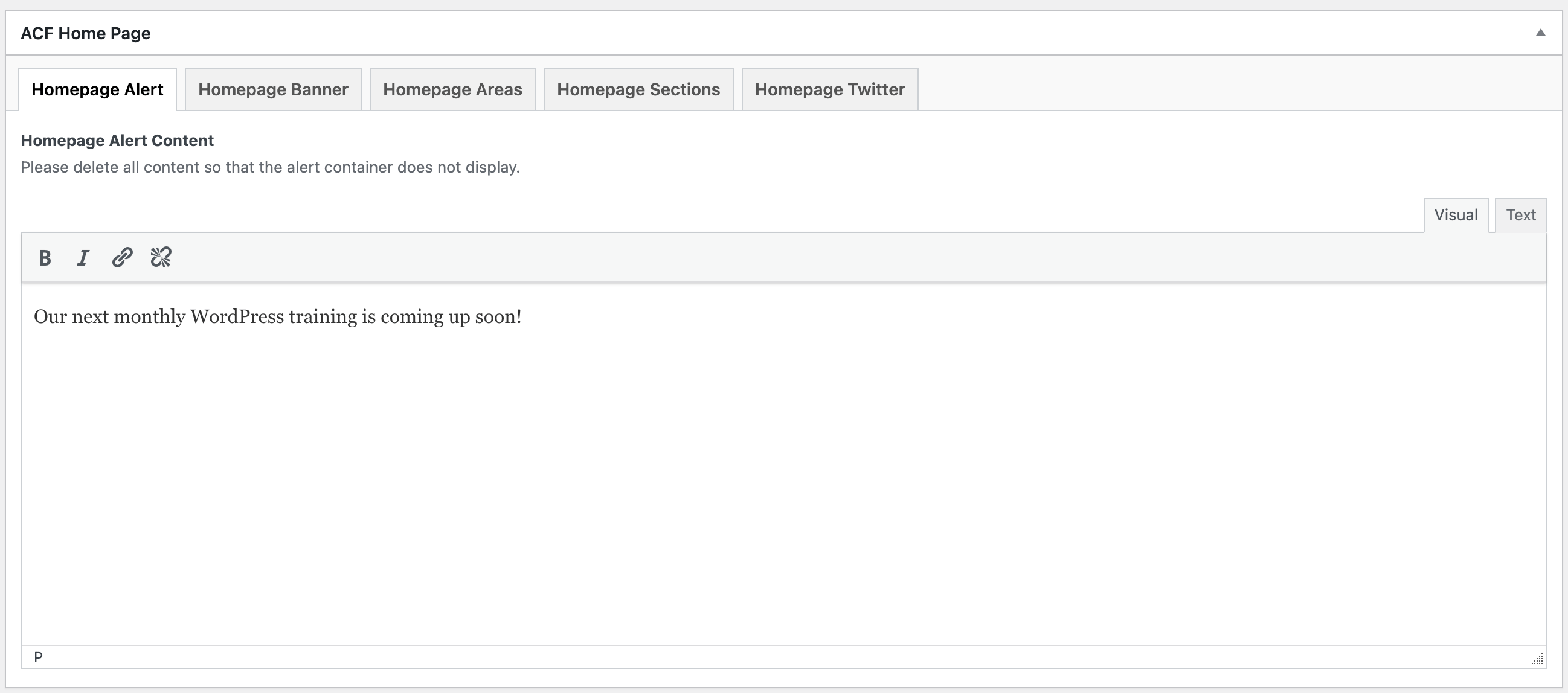Switch to the Homepage Banner tab
This screenshot has height=693, width=1568.
click(273, 89)
